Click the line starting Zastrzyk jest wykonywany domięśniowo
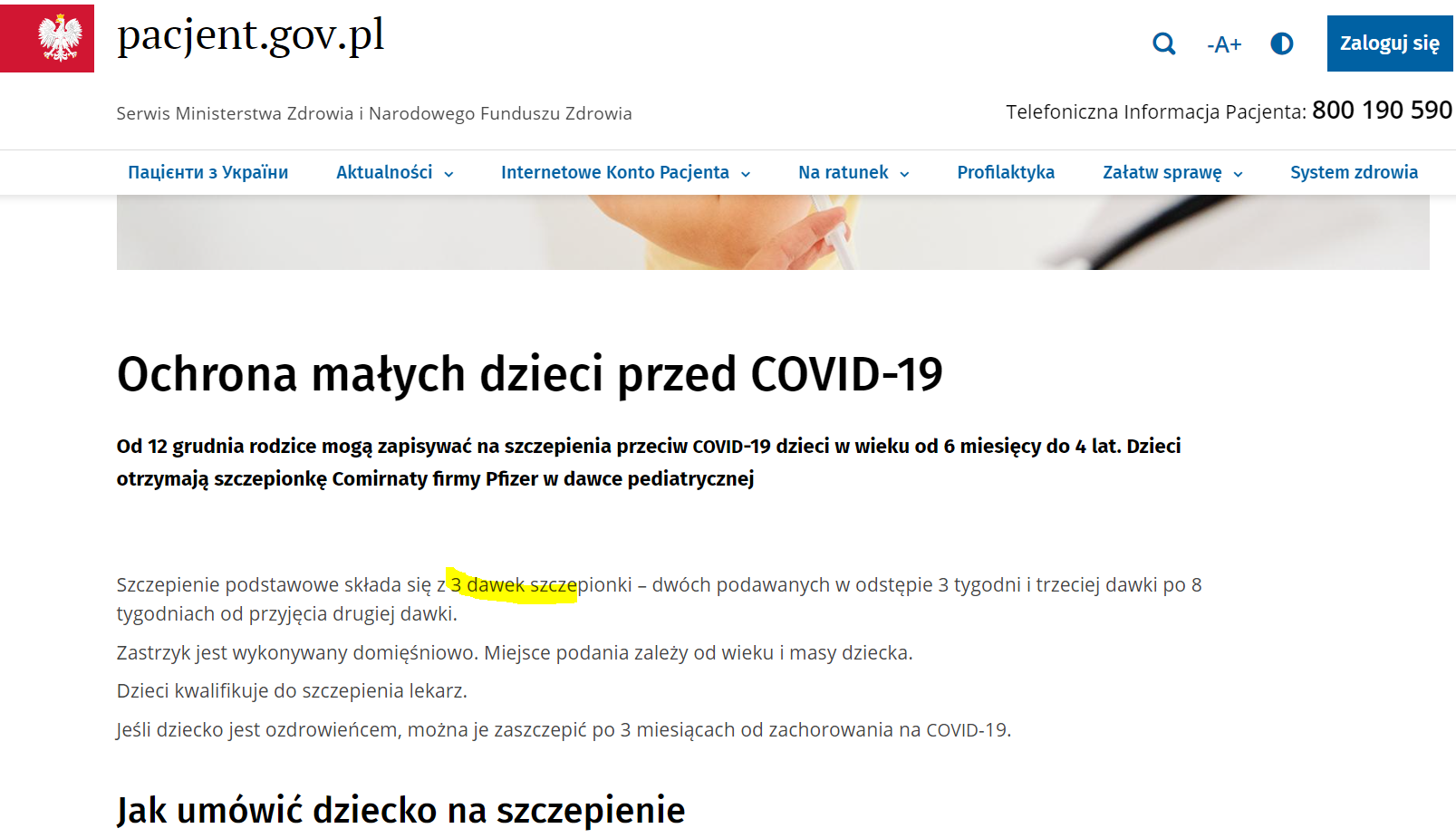This screenshot has height=838, width=1456. [515, 653]
